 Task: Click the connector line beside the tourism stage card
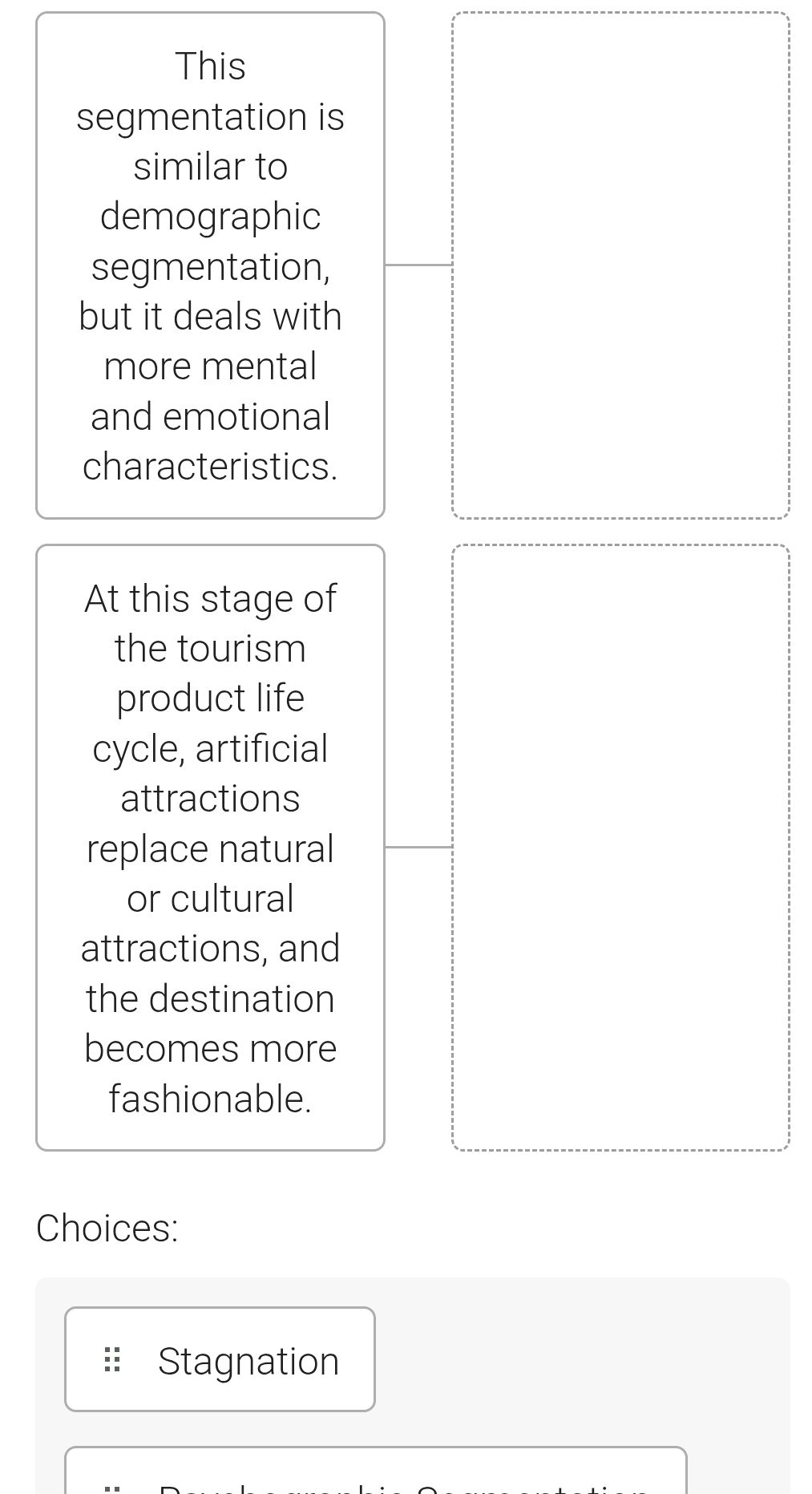click(418, 846)
